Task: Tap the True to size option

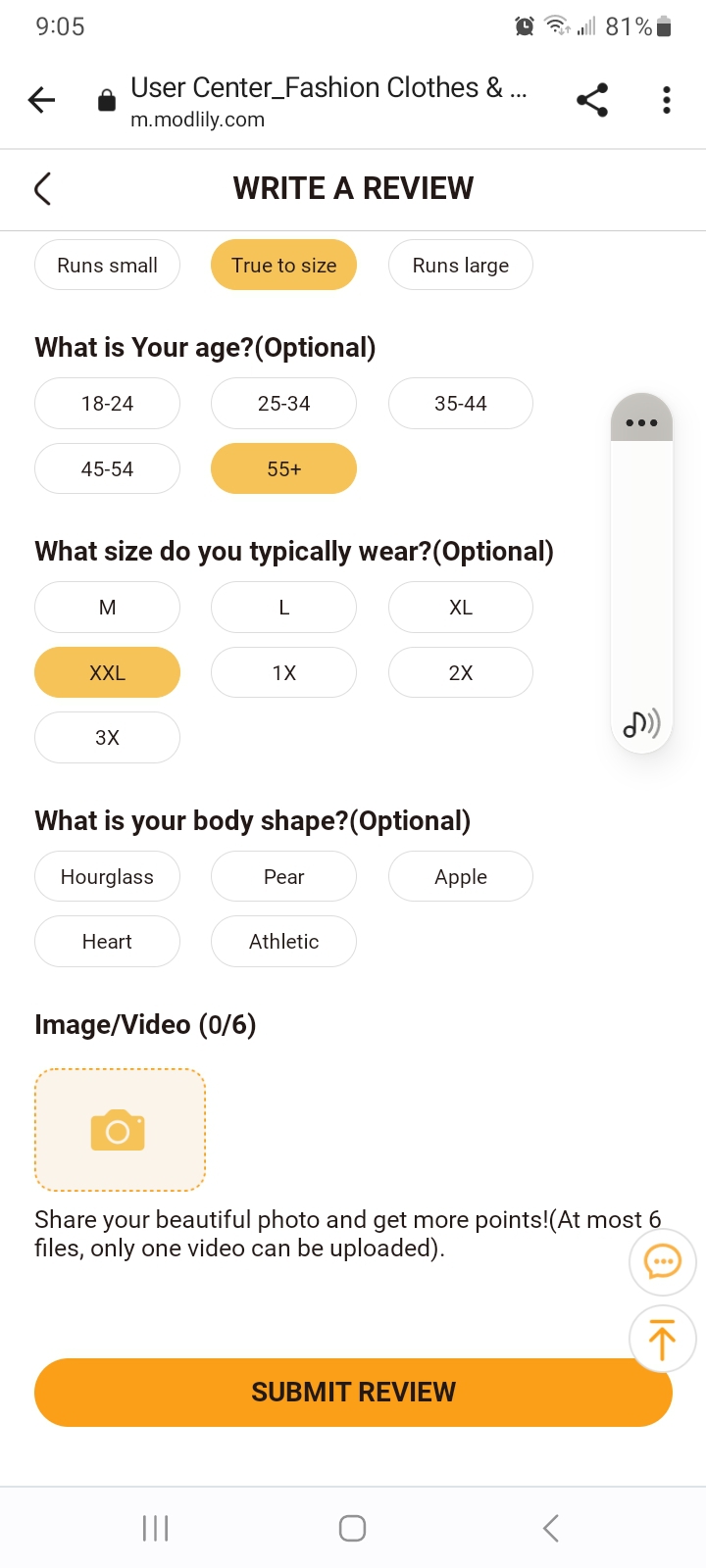Action: pyautogui.click(x=283, y=266)
